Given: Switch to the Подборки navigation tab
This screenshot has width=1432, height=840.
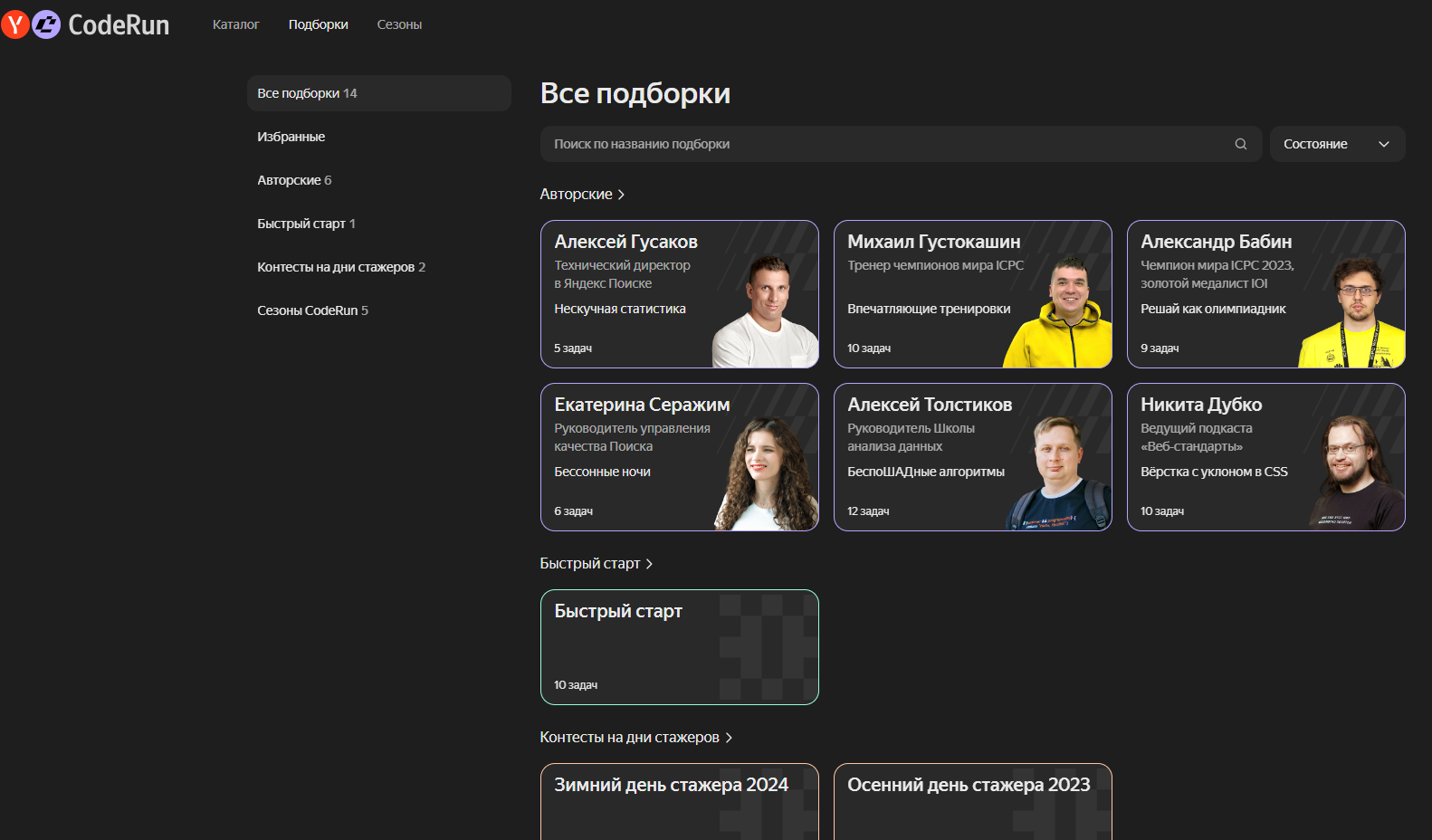Looking at the screenshot, I should click(319, 24).
